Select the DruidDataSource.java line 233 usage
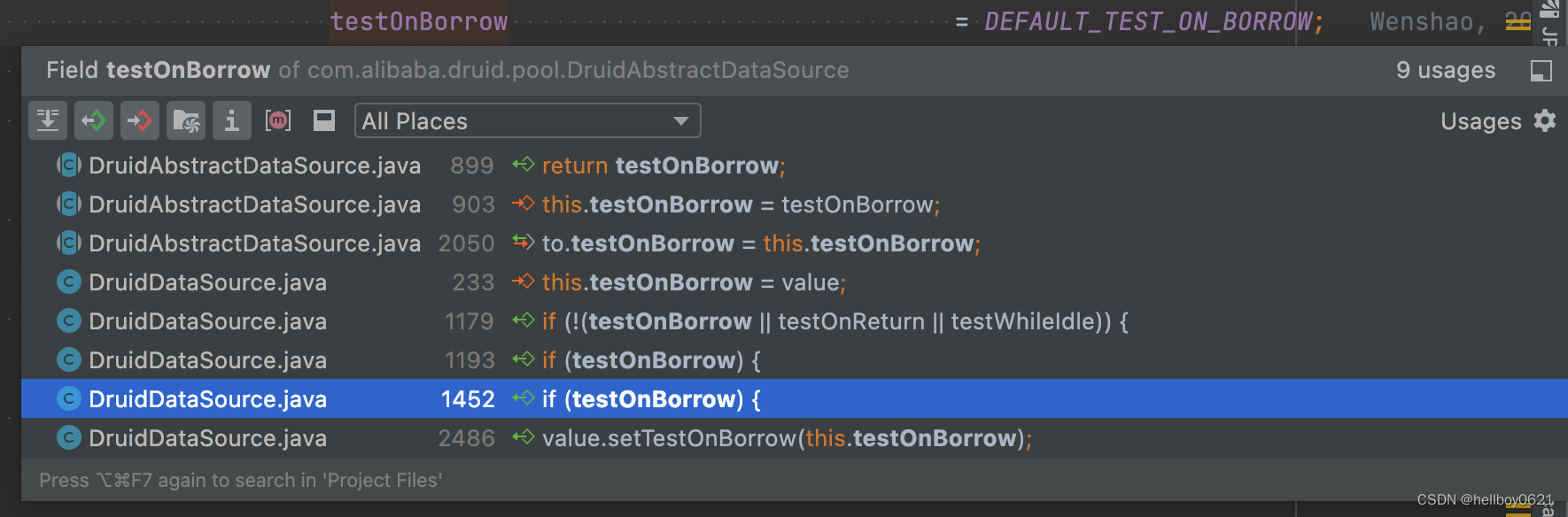1568x517 pixels. point(795,282)
